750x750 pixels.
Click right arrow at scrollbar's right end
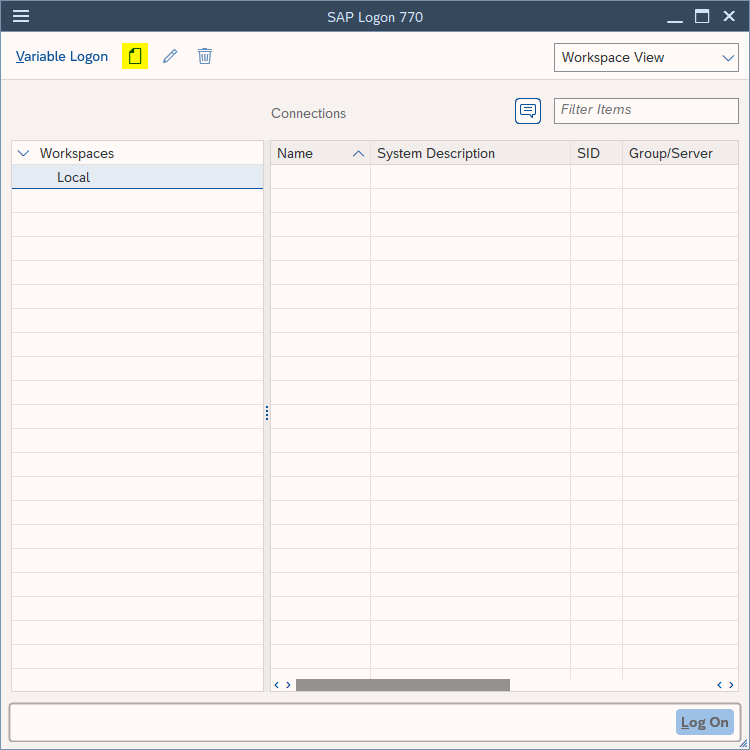click(x=731, y=685)
